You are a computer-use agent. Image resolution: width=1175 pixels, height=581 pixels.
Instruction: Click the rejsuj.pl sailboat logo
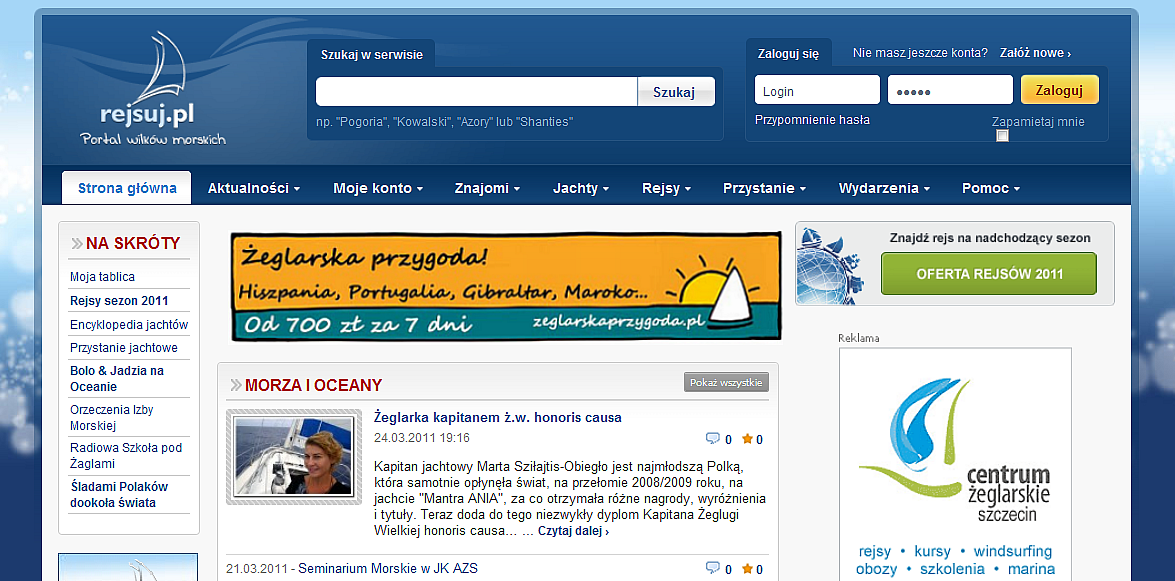tap(152, 88)
